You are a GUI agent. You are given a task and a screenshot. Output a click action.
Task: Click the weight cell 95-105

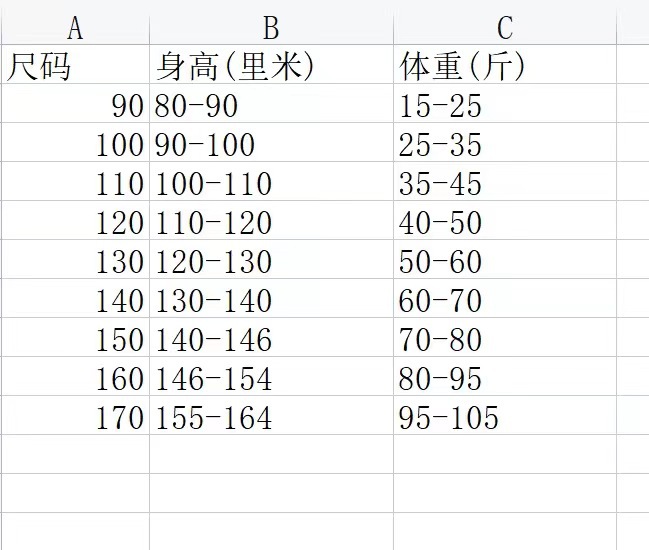pos(504,417)
